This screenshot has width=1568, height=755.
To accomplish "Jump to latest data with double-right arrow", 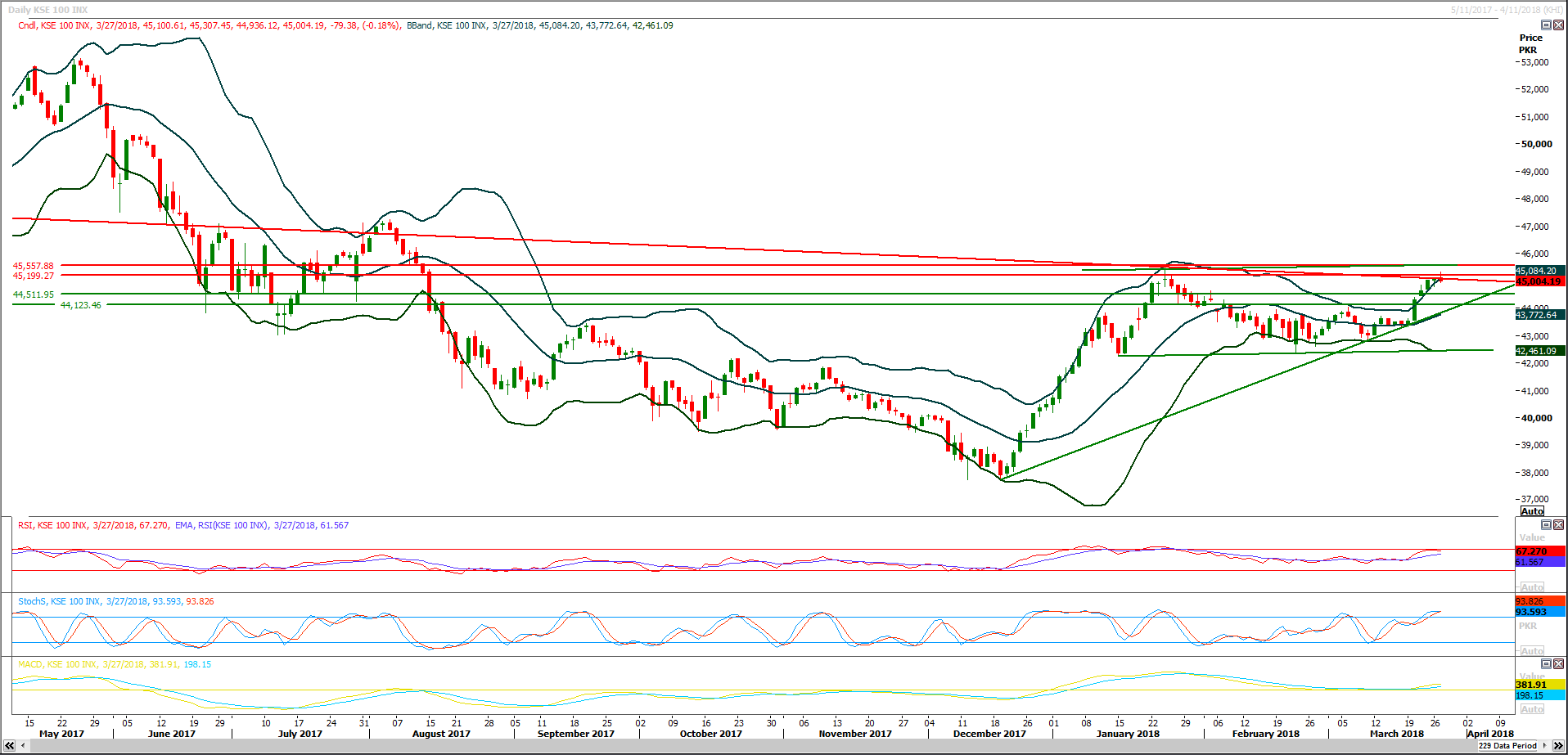I will [1558, 746].
